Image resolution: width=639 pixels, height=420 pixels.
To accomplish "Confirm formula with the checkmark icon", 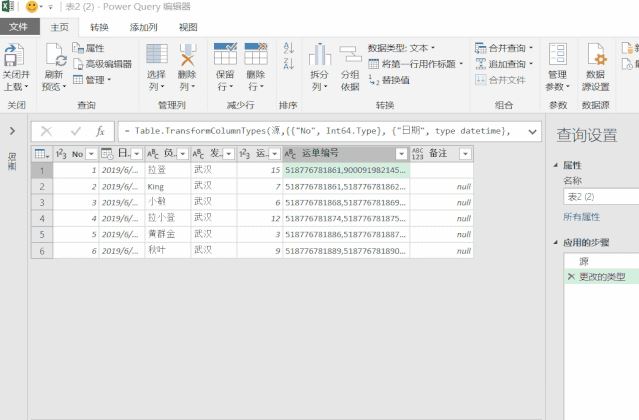I will tap(75, 131).
